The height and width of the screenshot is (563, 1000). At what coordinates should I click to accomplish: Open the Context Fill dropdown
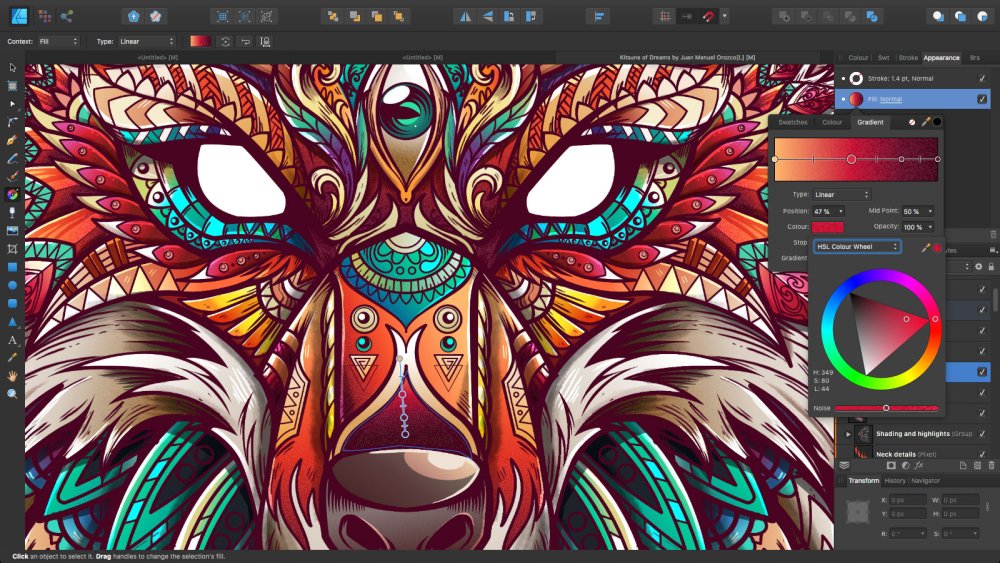click(57, 41)
